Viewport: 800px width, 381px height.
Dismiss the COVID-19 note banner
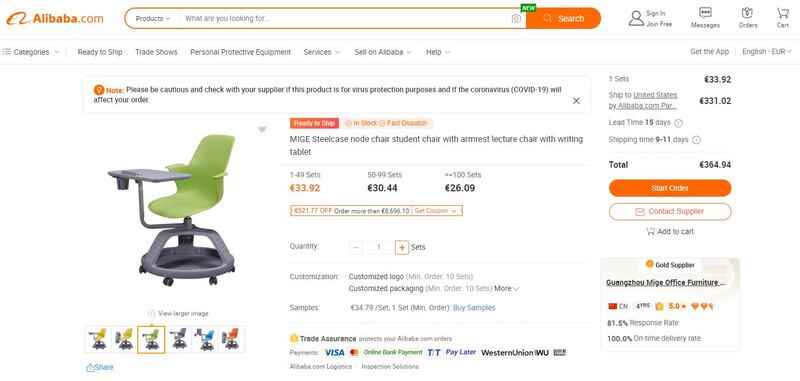576,100
